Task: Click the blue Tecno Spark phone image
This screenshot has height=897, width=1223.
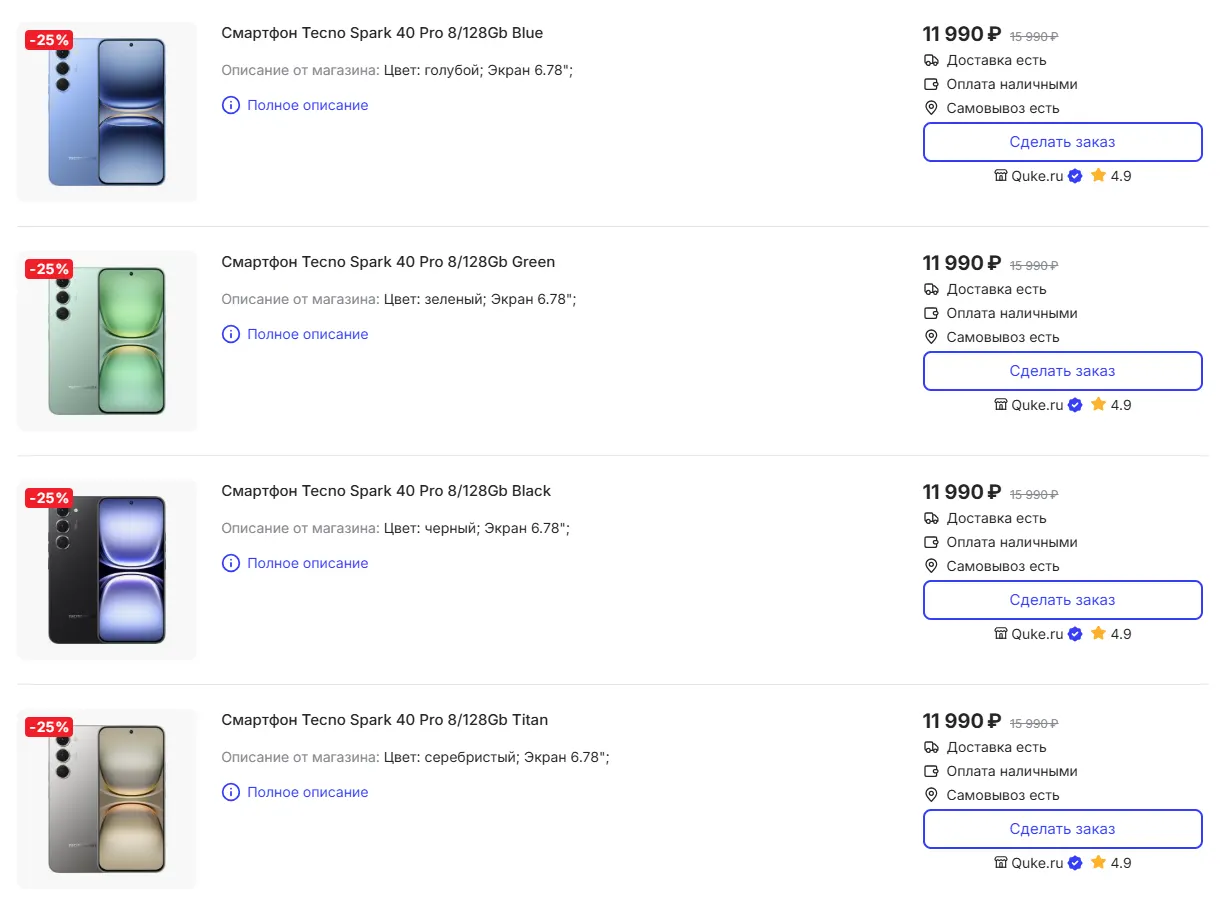Action: tap(107, 112)
